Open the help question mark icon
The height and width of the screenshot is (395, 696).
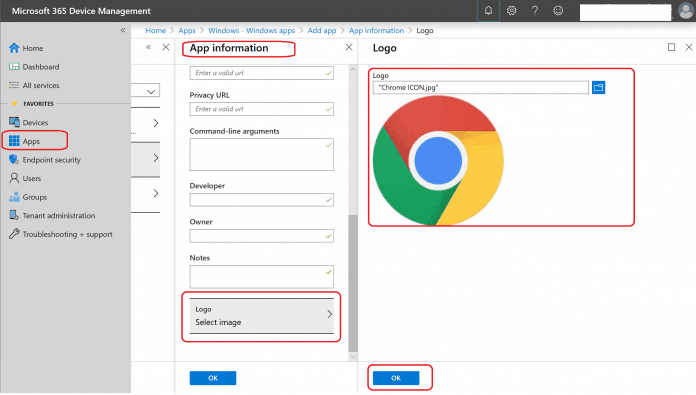pyautogui.click(x=535, y=11)
